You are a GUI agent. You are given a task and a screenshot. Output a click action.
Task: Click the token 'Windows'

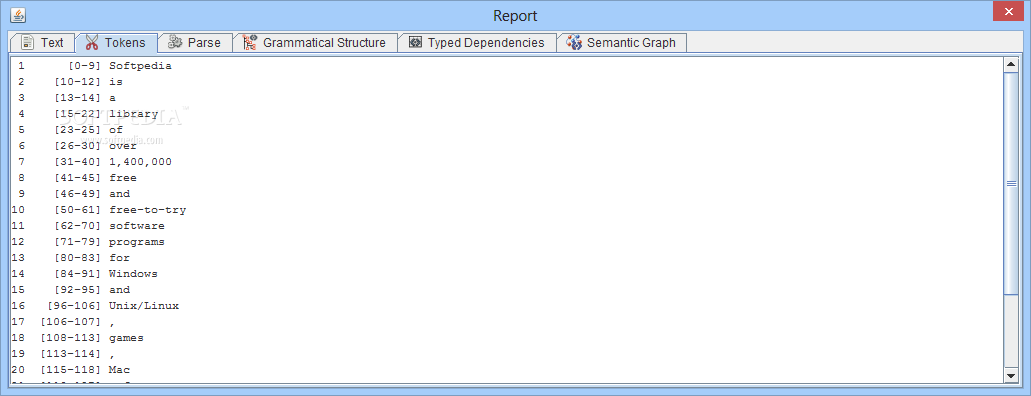pos(133,274)
